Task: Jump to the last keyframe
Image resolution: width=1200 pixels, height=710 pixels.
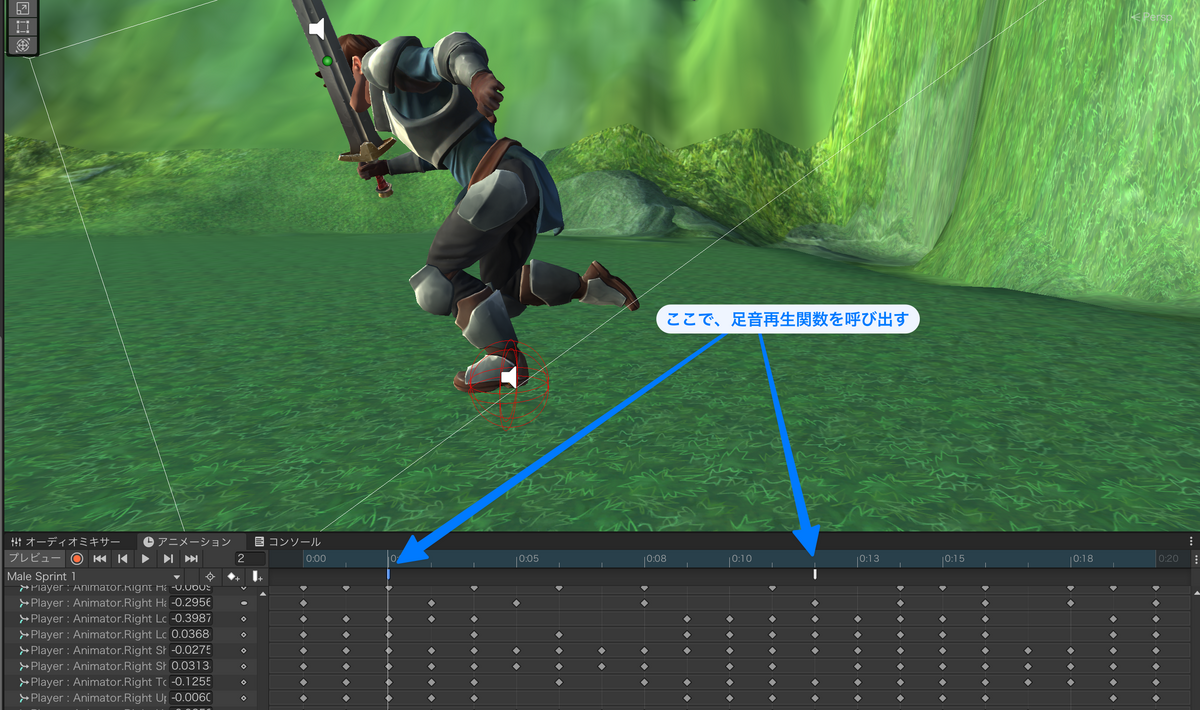Action: point(192,558)
